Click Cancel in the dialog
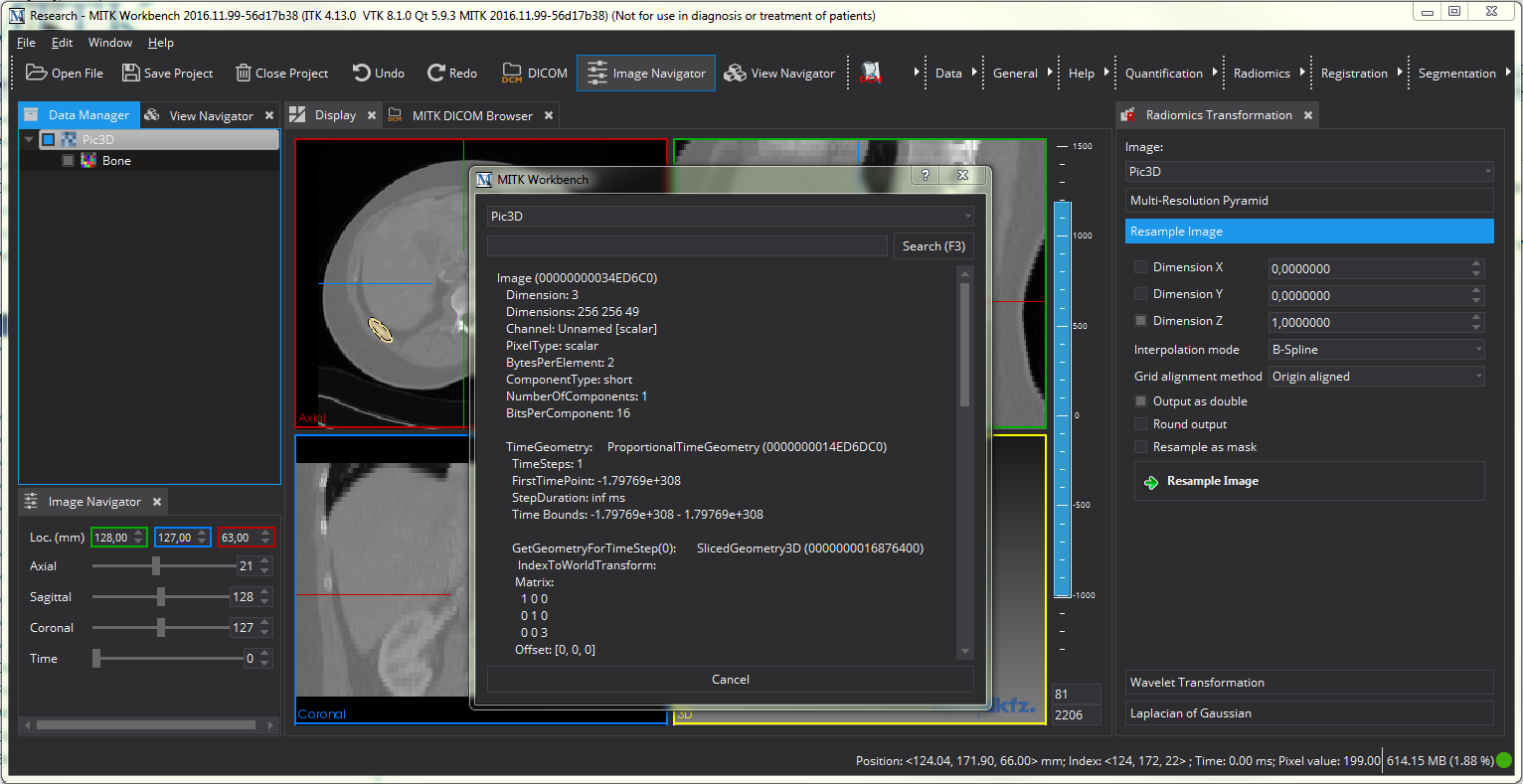Image resolution: width=1523 pixels, height=784 pixels. 731,680
